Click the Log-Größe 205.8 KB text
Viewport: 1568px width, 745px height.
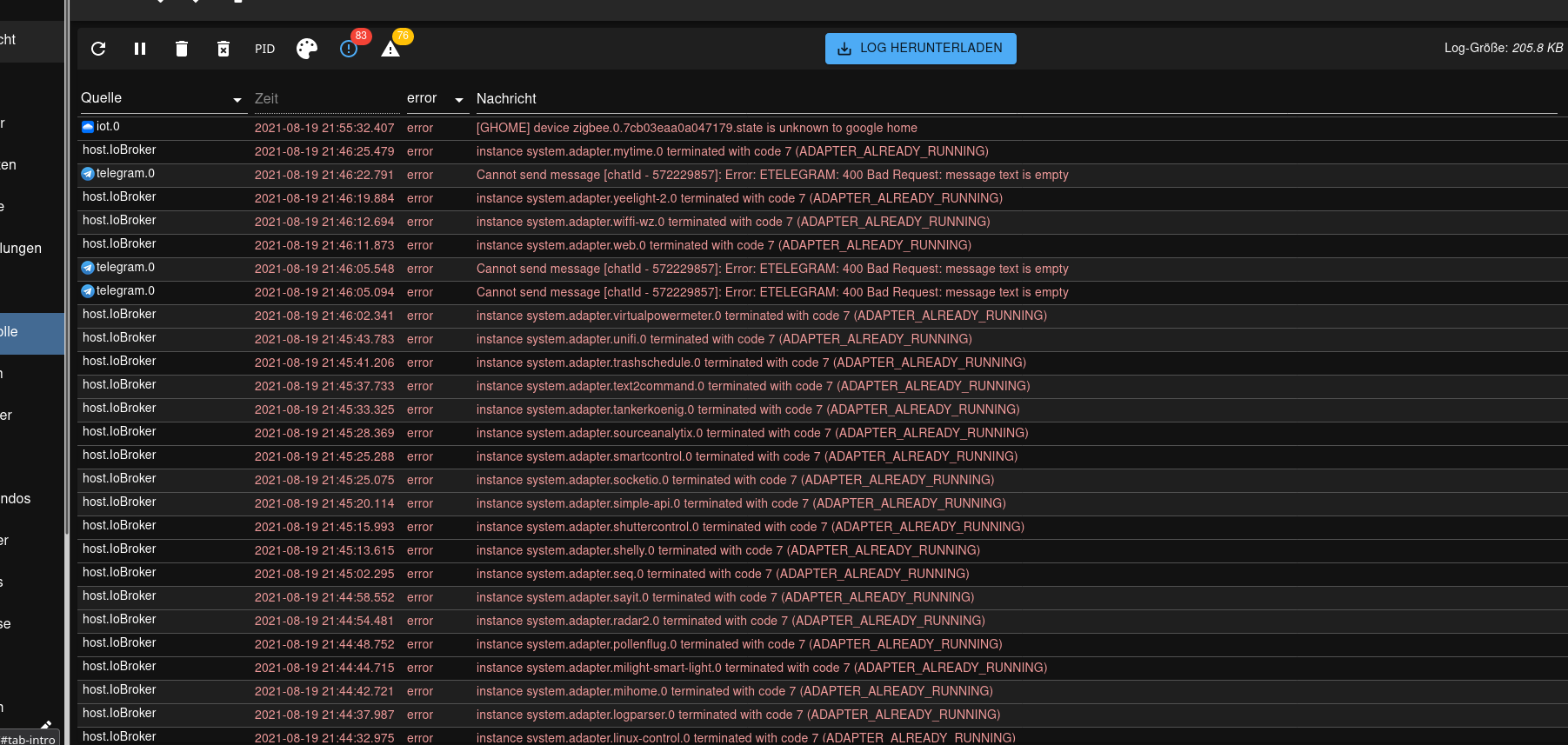(x=1504, y=49)
